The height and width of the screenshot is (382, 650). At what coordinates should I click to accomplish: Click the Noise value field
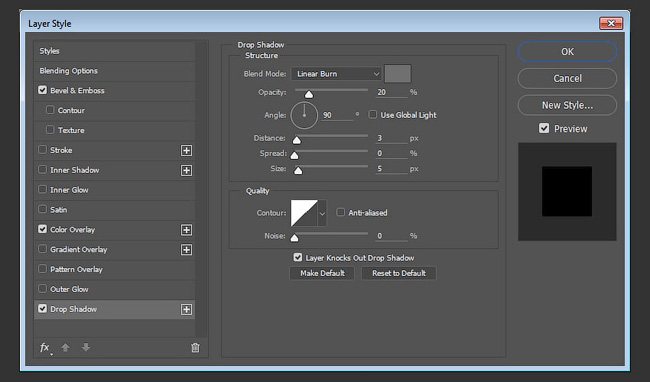pos(392,236)
